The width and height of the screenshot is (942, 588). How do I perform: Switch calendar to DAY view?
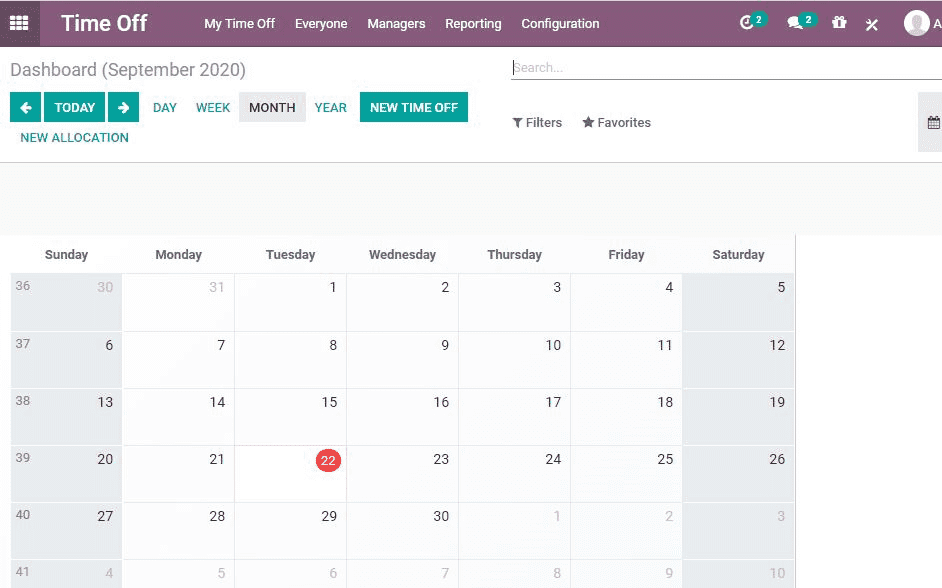(x=165, y=108)
